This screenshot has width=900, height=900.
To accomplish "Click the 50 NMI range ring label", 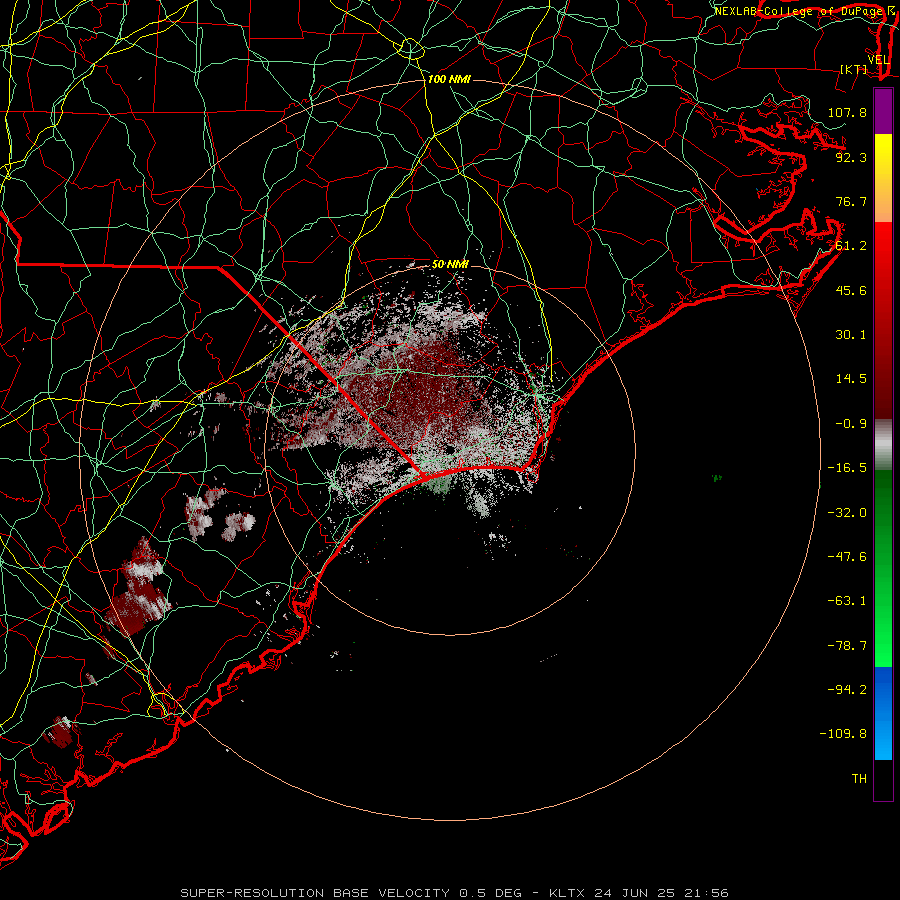I will click(450, 264).
